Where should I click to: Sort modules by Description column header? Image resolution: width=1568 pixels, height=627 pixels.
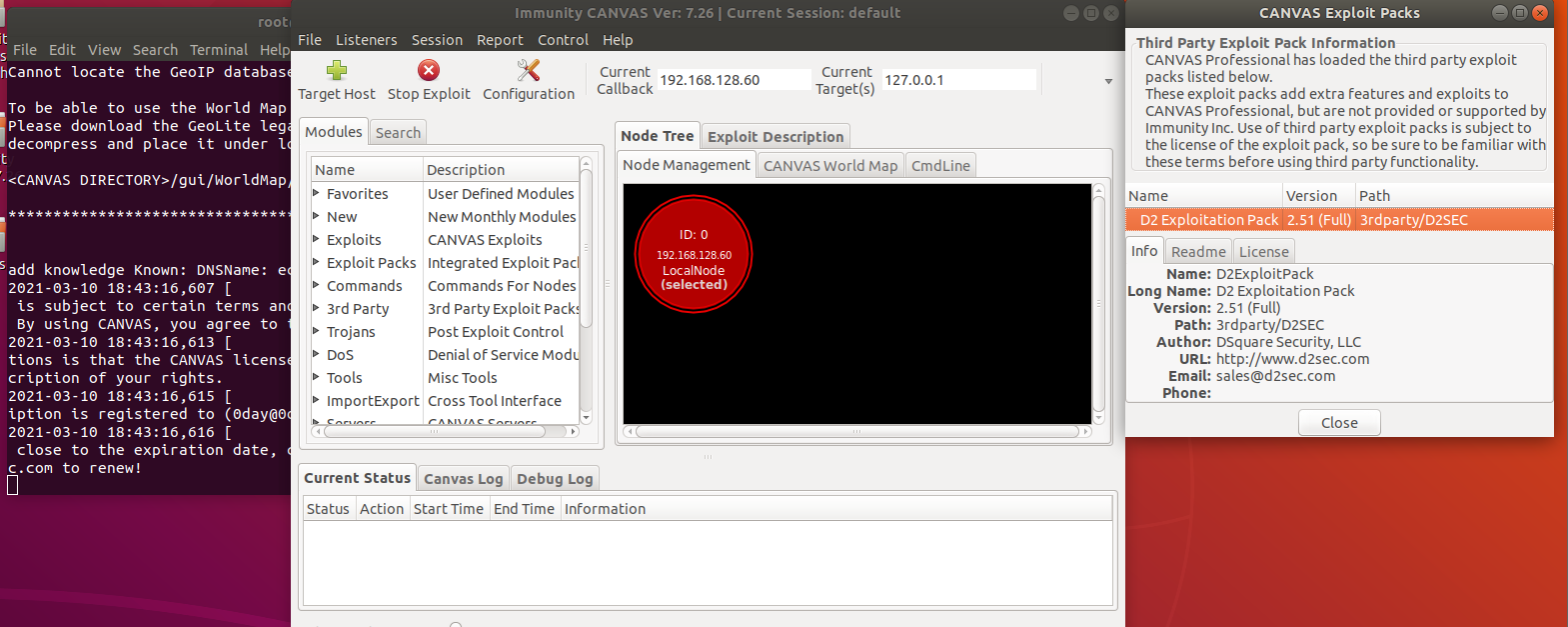pos(501,170)
